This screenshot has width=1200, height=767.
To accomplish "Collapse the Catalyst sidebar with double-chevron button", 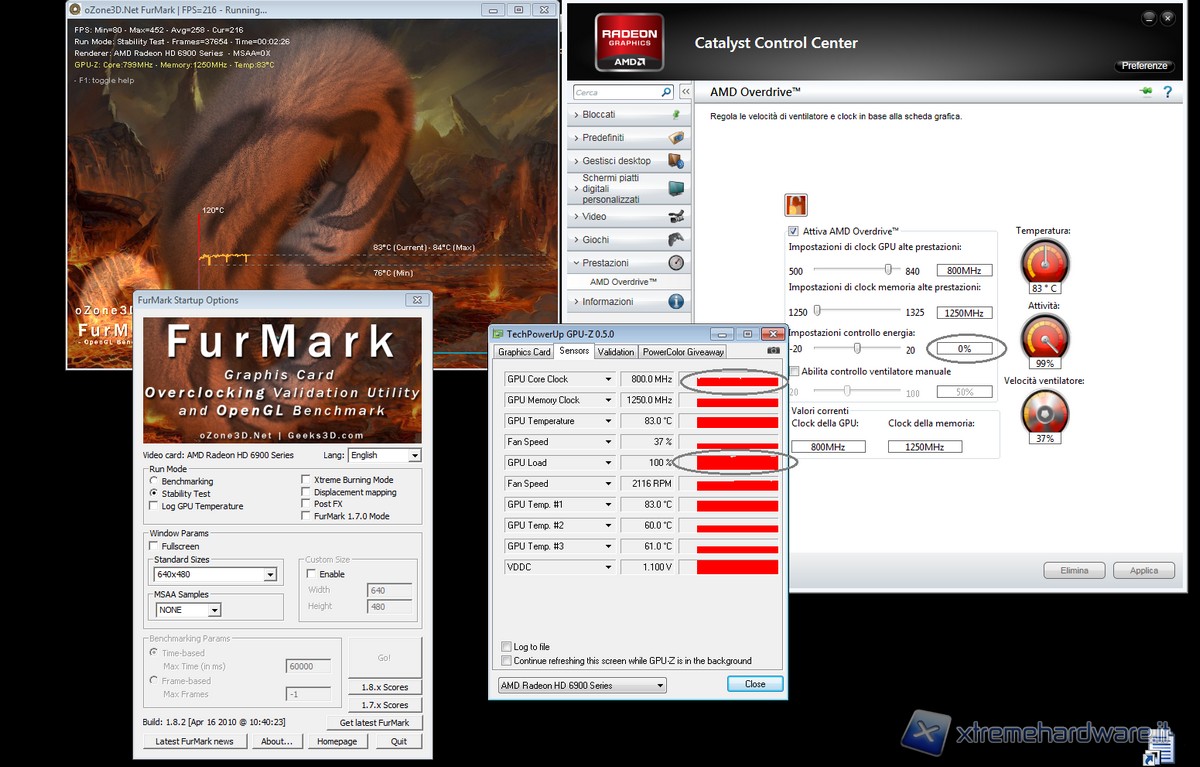I will click(685, 92).
